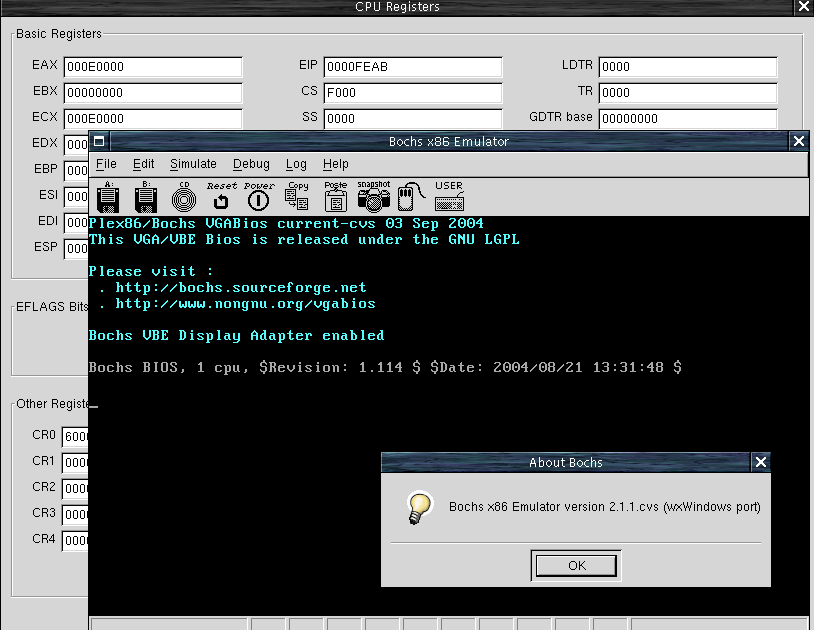The height and width of the screenshot is (630, 814).
Task: Click the 'Plex86/Bochs VGABios current-cvs' line
Action: coord(286,224)
